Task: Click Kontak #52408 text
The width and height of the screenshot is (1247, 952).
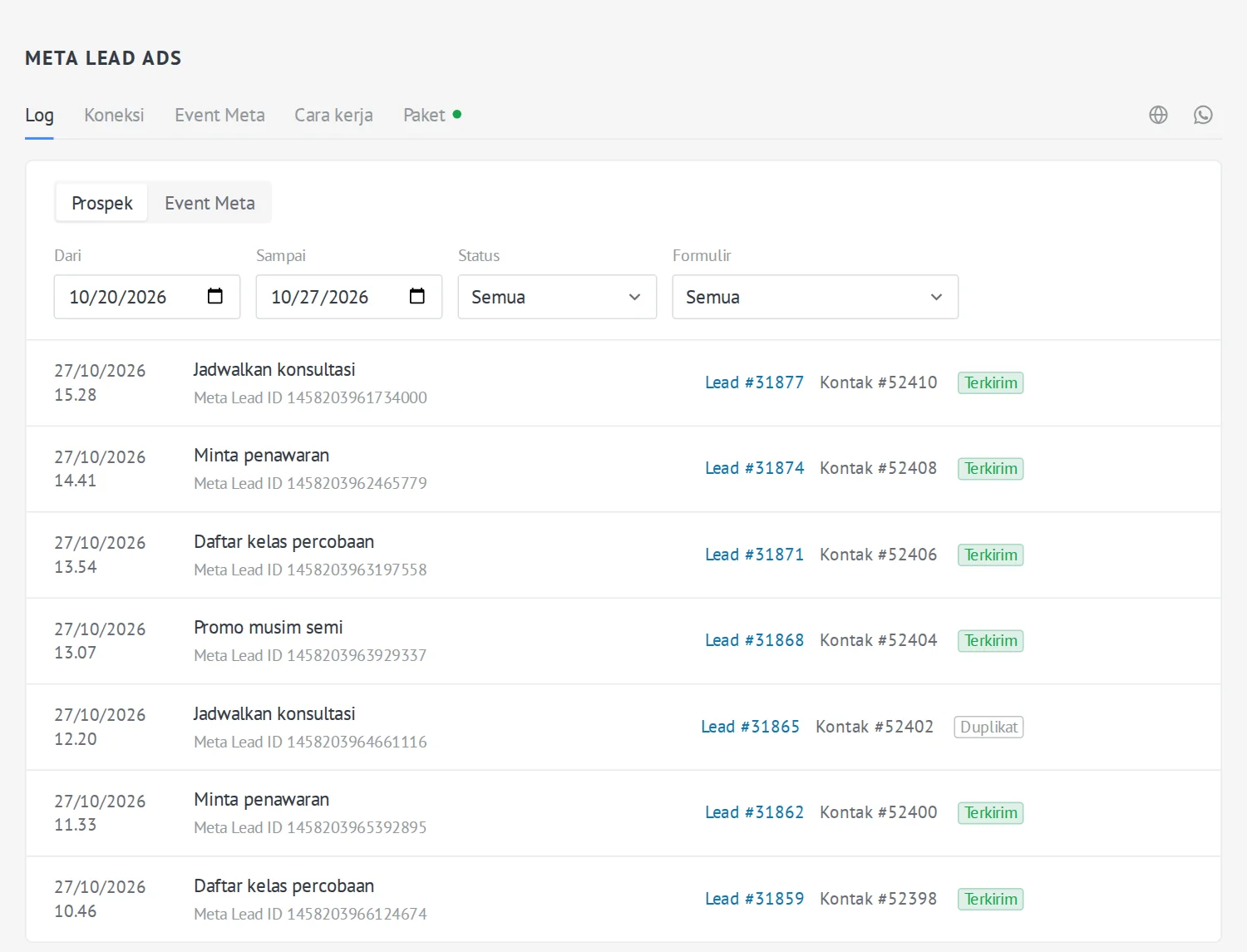Action: coord(878,468)
